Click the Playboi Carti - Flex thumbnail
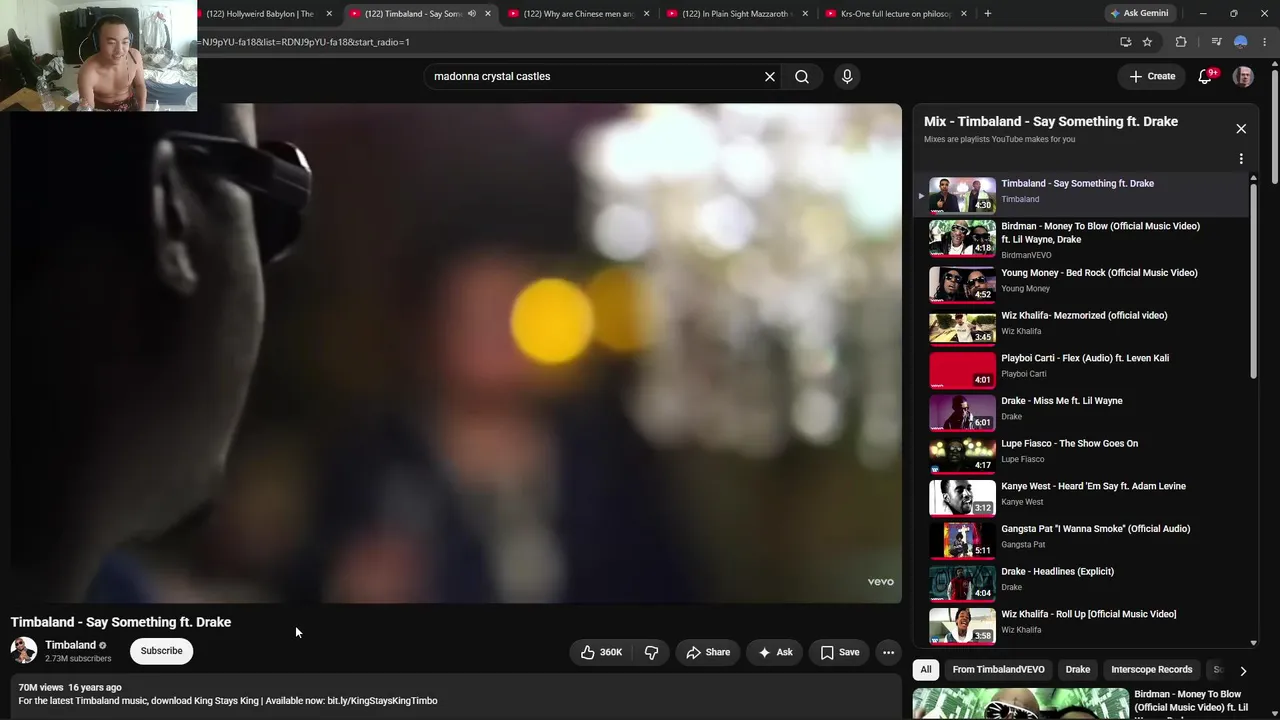 [962, 369]
